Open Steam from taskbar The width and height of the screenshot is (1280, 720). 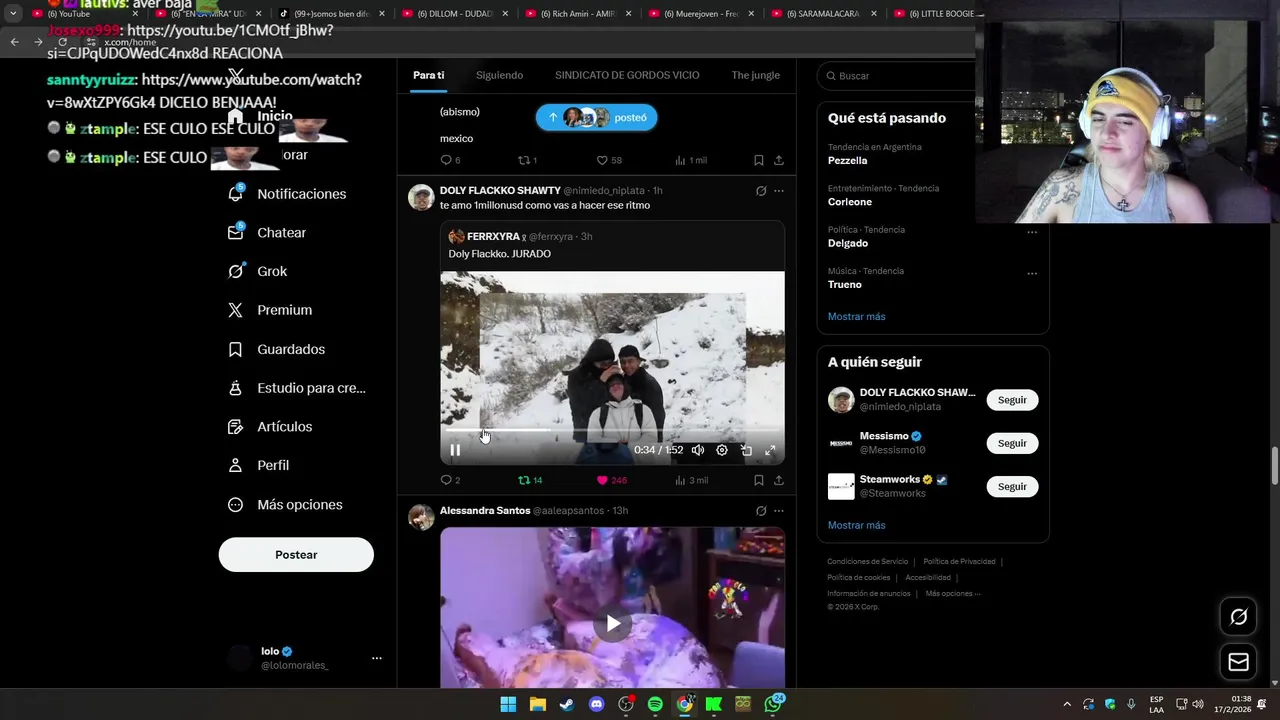pyautogui.click(x=566, y=704)
